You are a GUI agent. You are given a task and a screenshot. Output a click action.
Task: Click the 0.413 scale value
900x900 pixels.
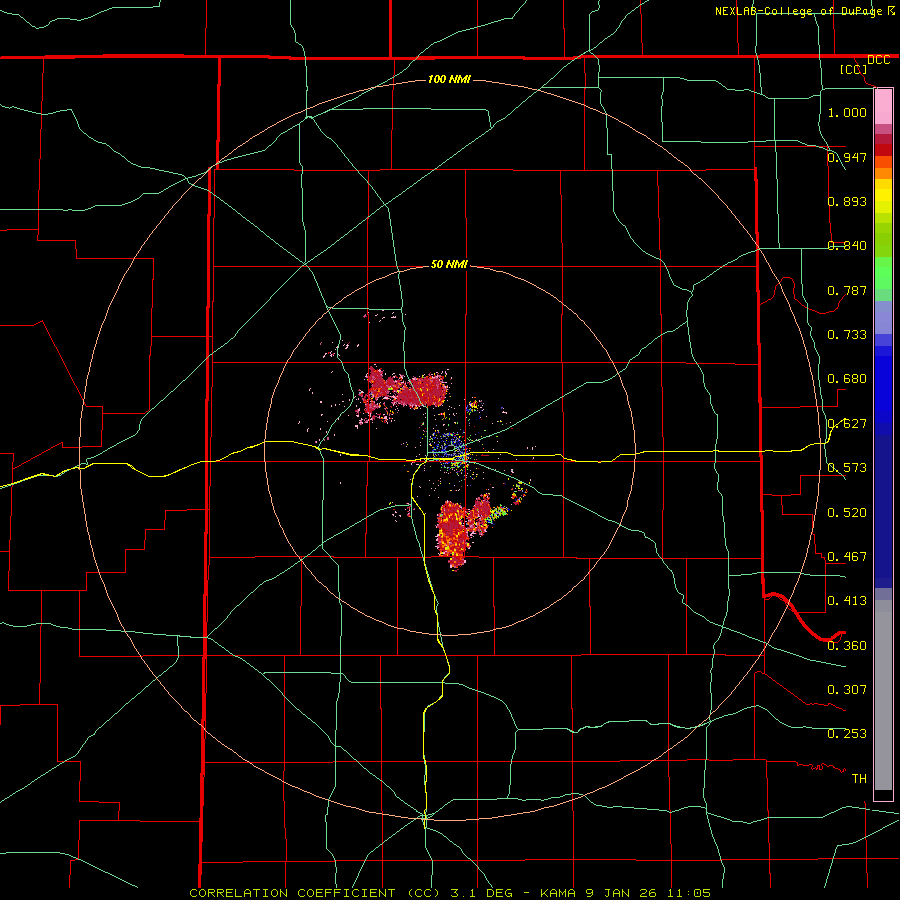[847, 601]
